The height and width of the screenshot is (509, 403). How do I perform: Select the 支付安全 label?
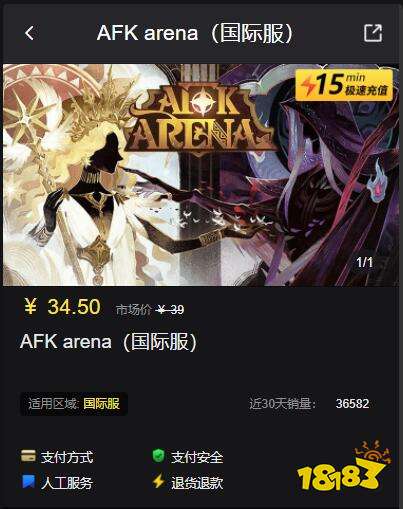tap(197, 457)
